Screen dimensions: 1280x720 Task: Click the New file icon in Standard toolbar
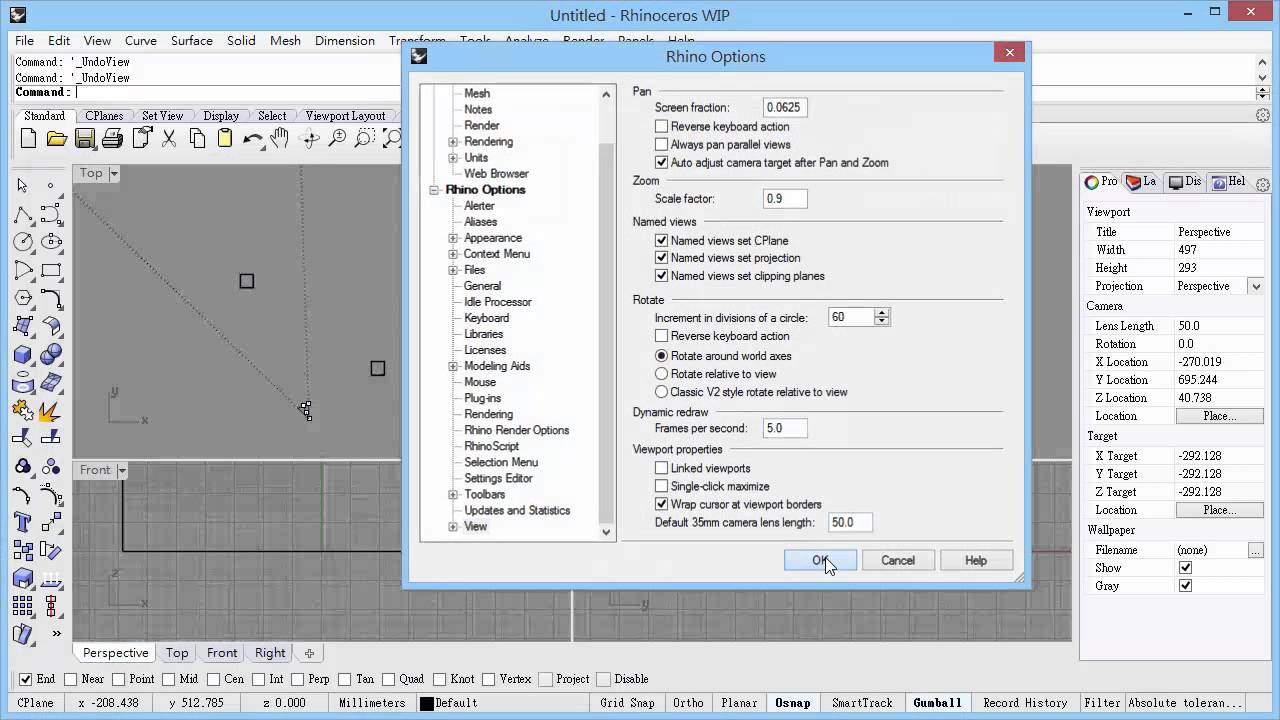click(x=28, y=139)
